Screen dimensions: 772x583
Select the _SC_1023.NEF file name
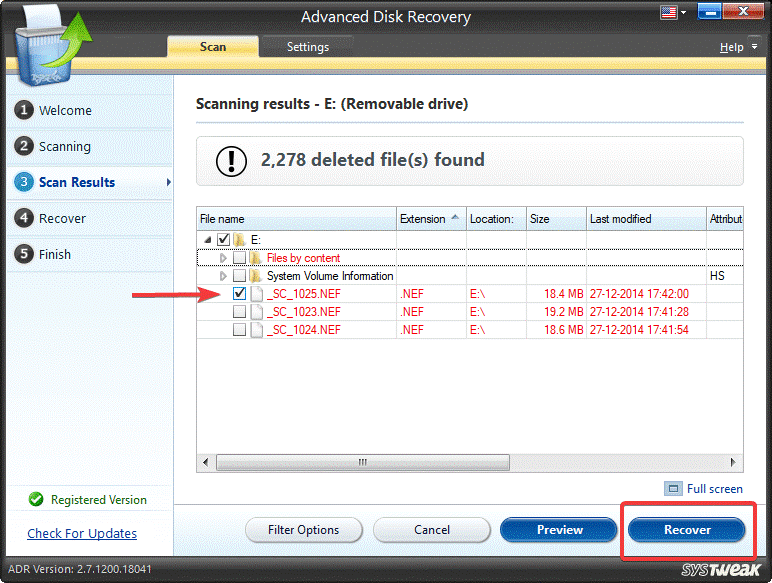(x=304, y=312)
